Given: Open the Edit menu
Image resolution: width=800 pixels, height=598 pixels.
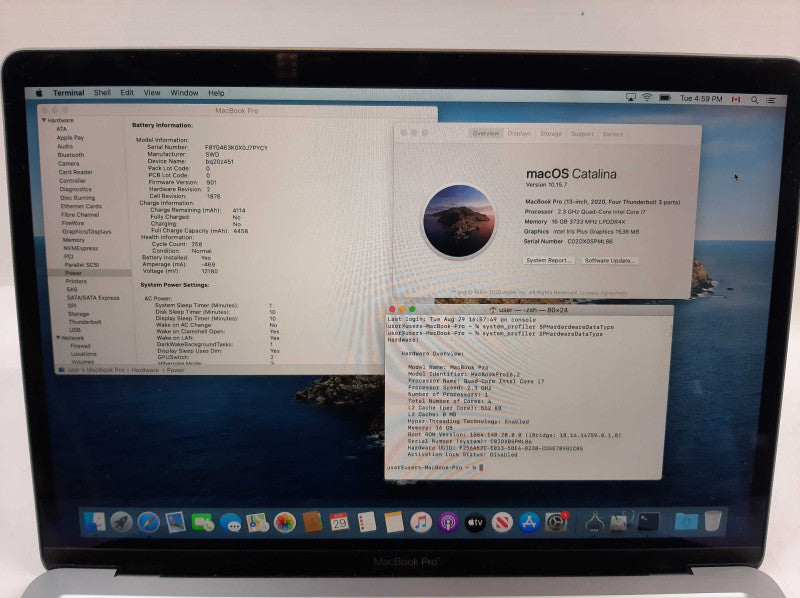Looking at the screenshot, I should tap(127, 93).
